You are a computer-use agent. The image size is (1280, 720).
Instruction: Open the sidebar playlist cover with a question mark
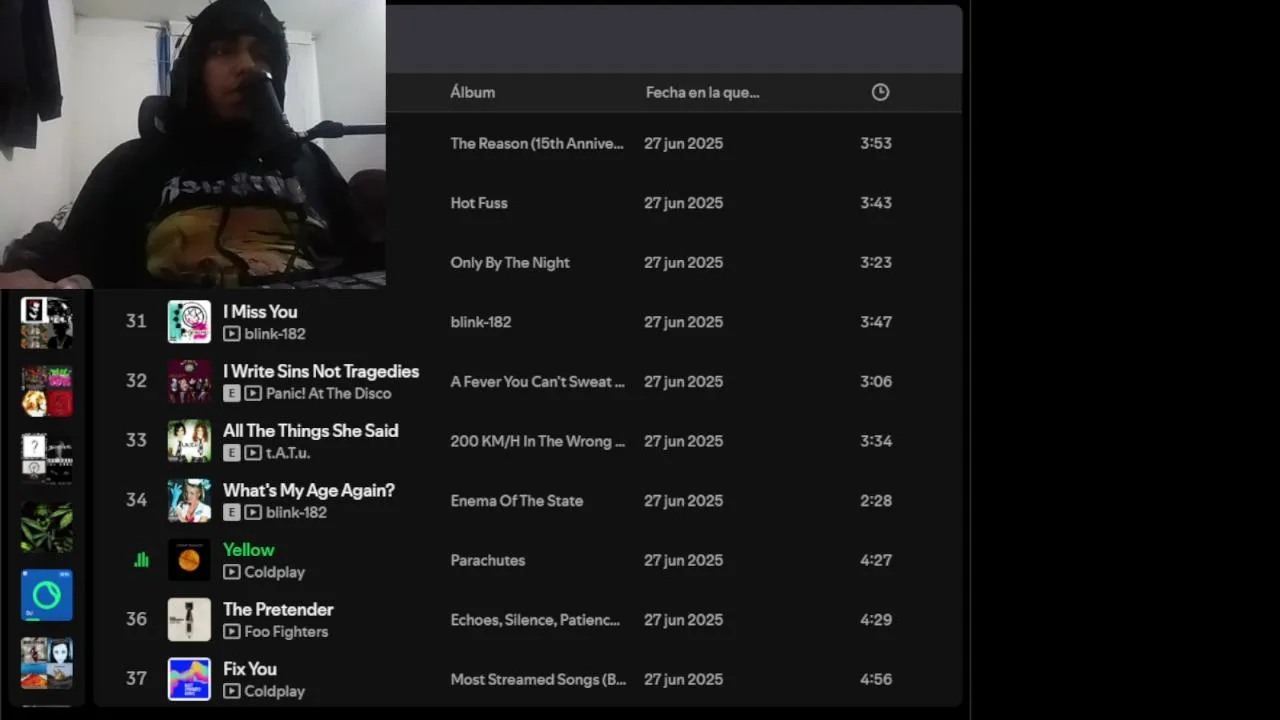[47, 459]
